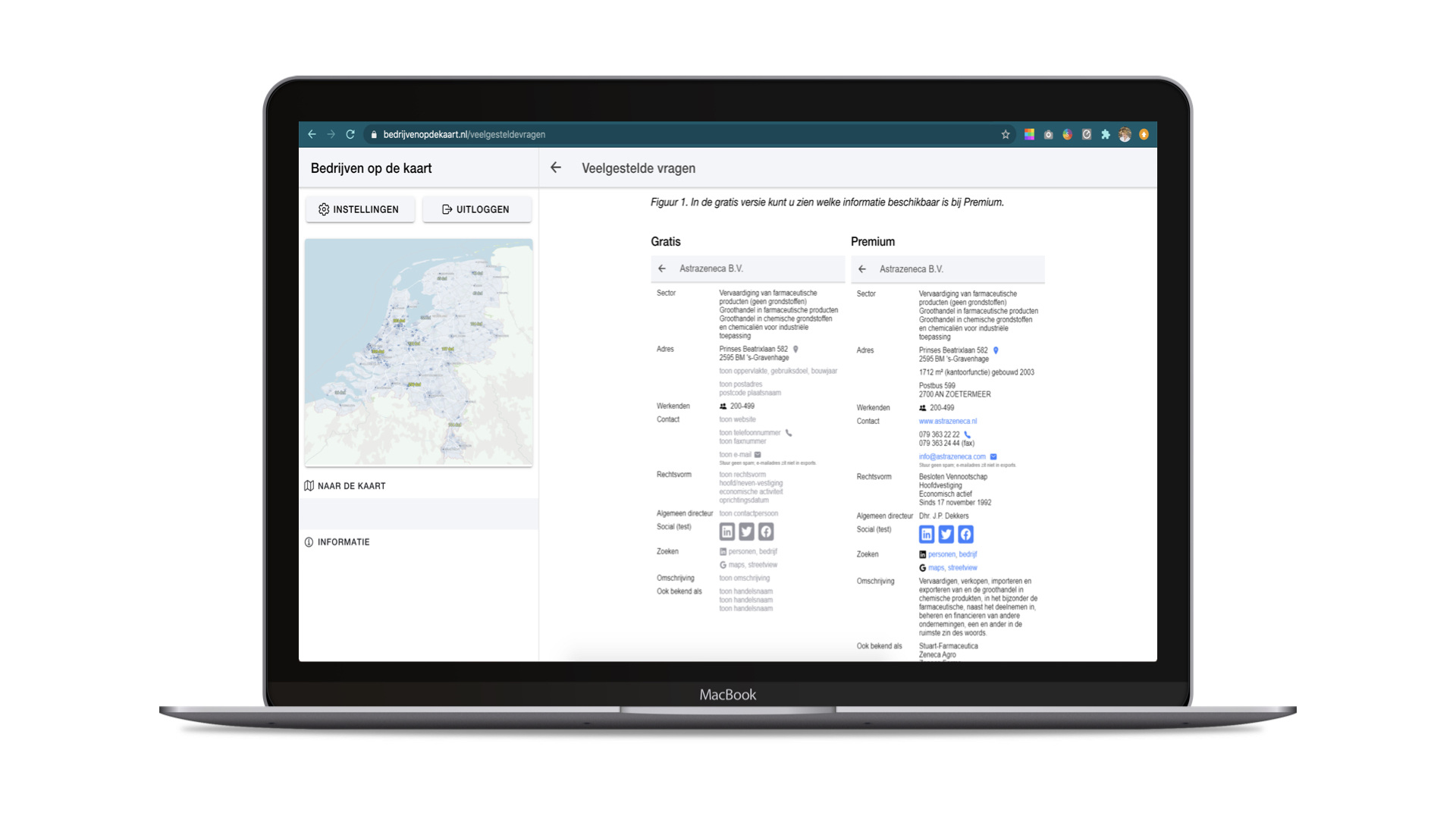Open INSTELLINGEN settings
This screenshot has width=1456, height=819.
point(359,209)
